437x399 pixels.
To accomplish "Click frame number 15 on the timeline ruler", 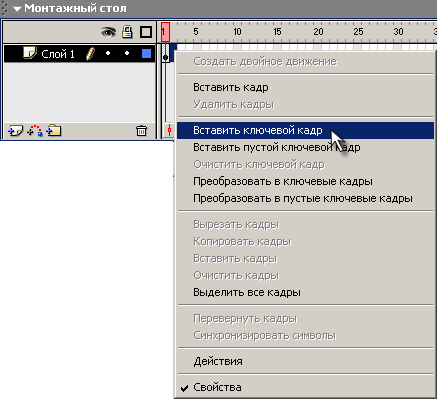I will 277,32.
